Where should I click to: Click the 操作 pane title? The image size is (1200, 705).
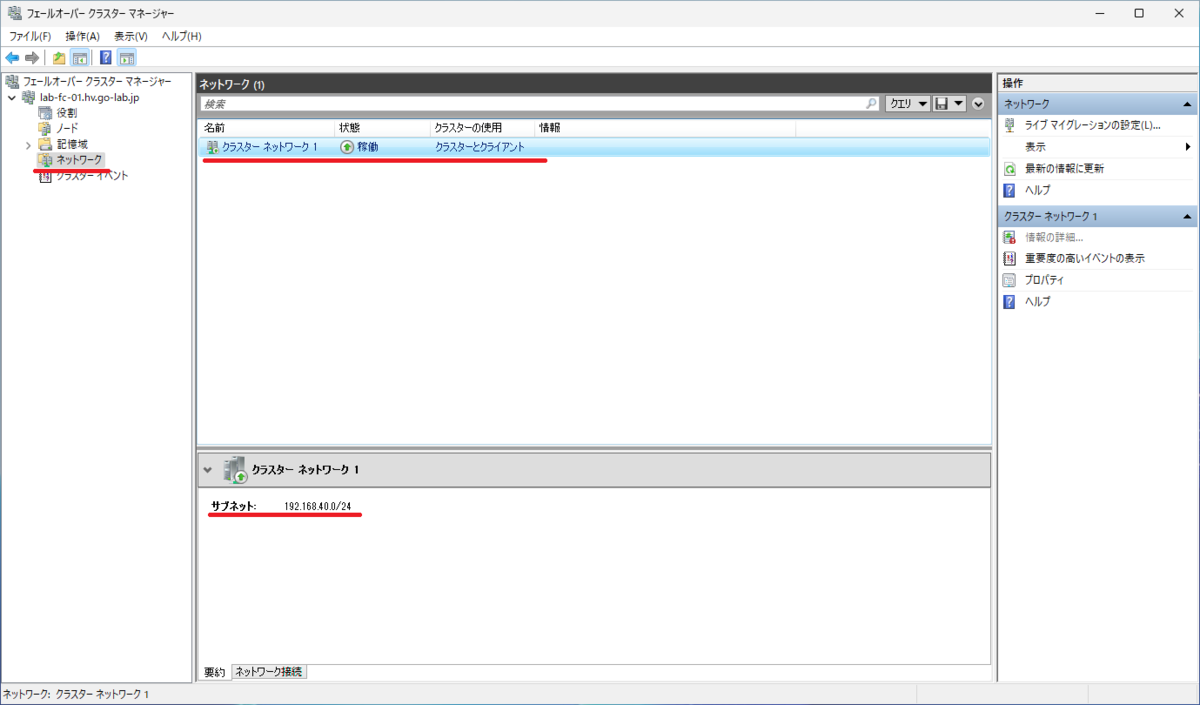click(x=1013, y=83)
